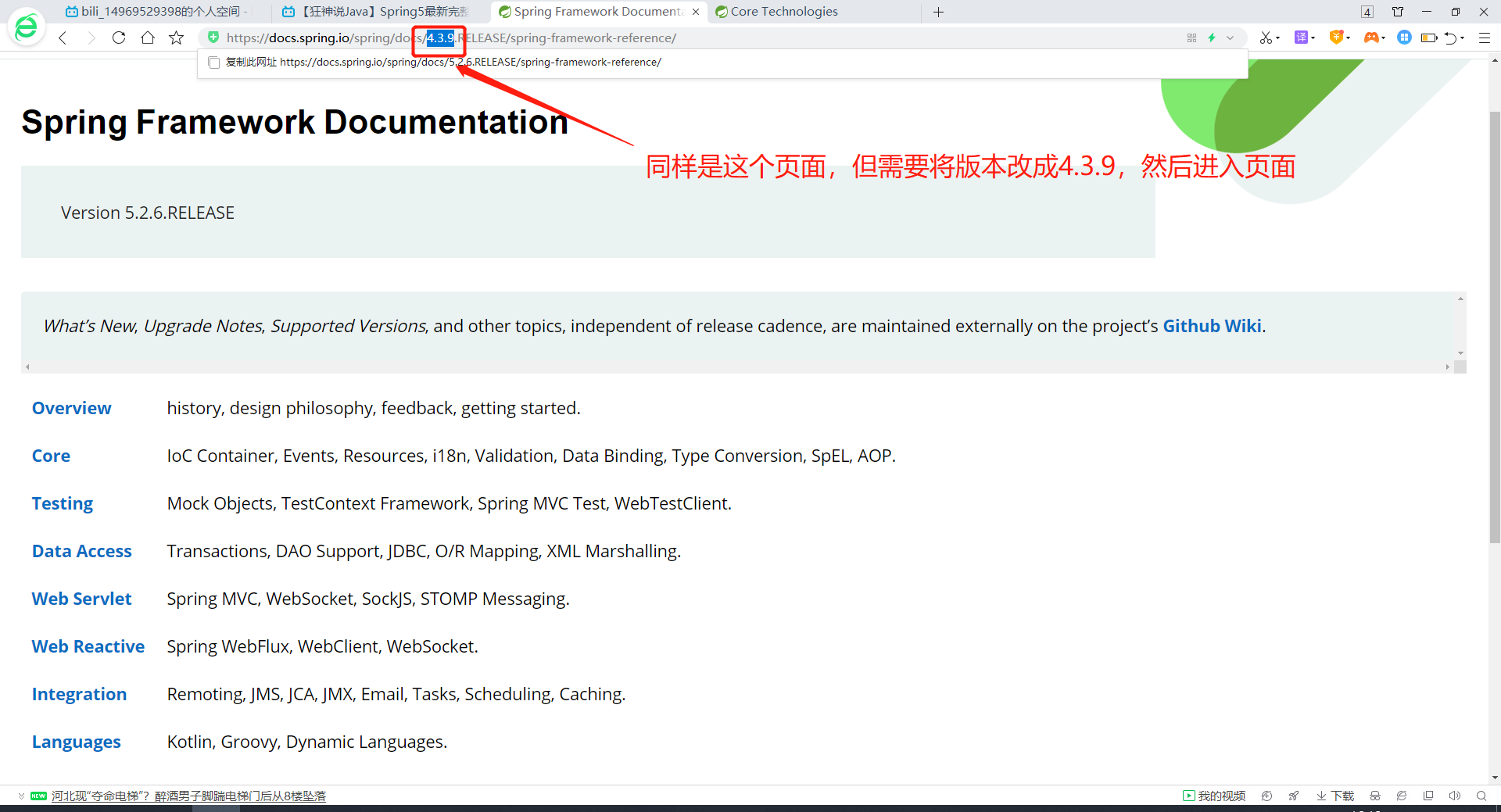Expand the address bar dropdown chevron
Viewport: 1501px width, 812px height.
pyautogui.click(x=1231, y=38)
